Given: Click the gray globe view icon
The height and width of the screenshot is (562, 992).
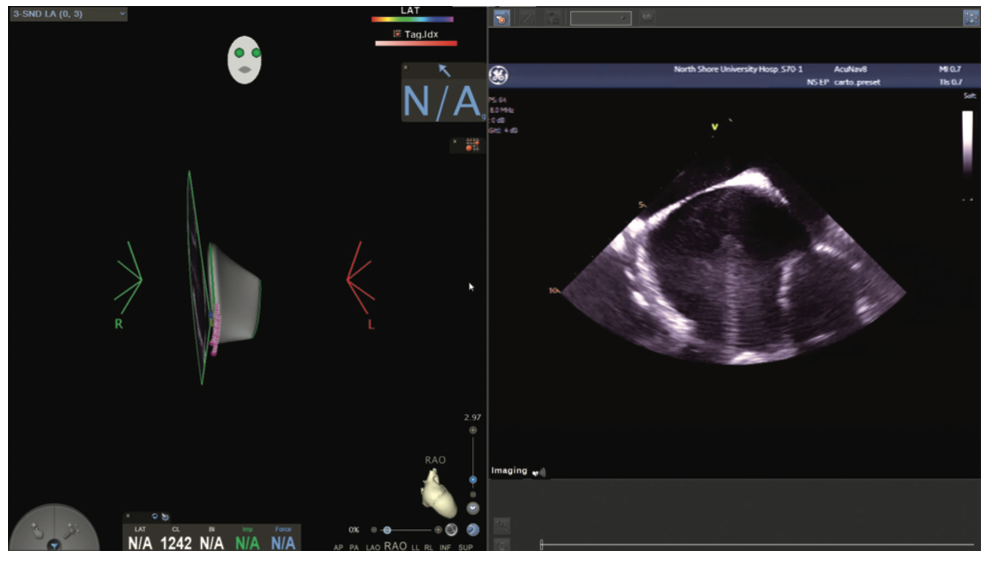Looking at the screenshot, I should pyautogui.click(x=451, y=530).
